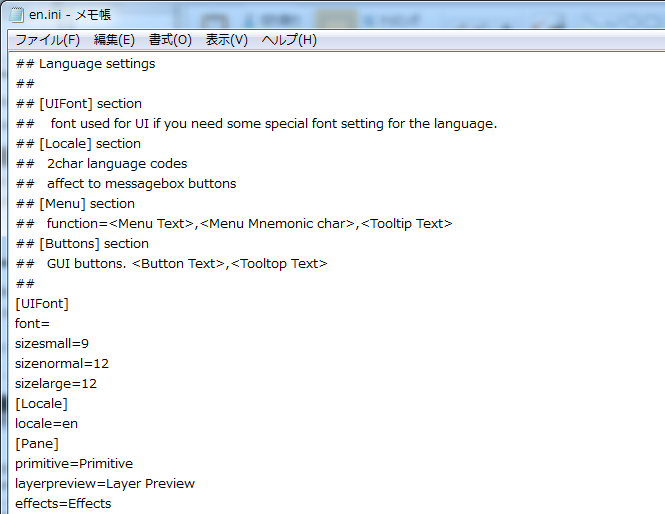Image resolution: width=665 pixels, height=514 pixels.
Task: Open the 編集(E) menu
Action: click(114, 40)
